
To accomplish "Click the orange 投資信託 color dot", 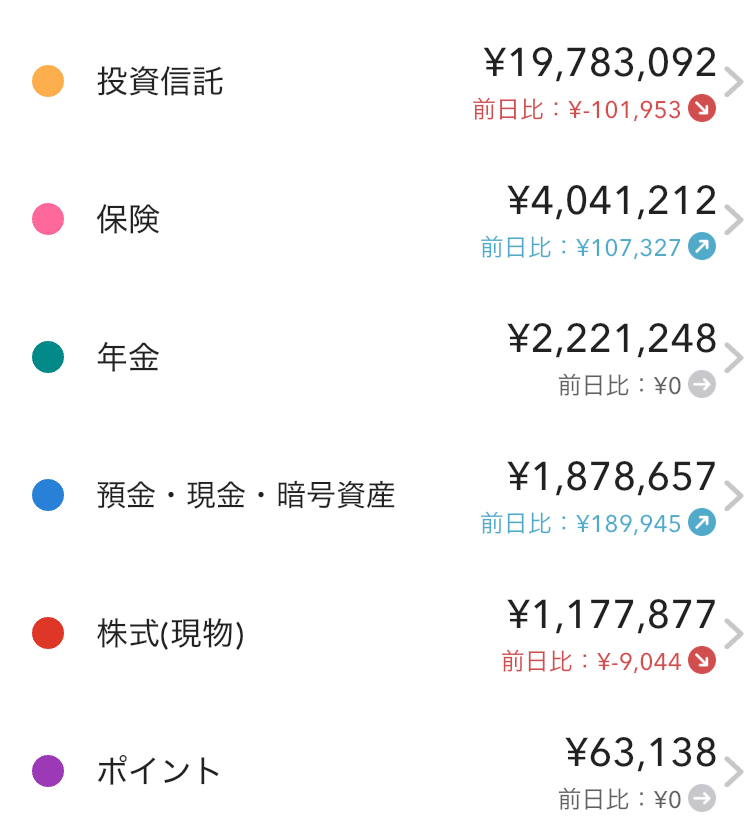I will [x=48, y=81].
